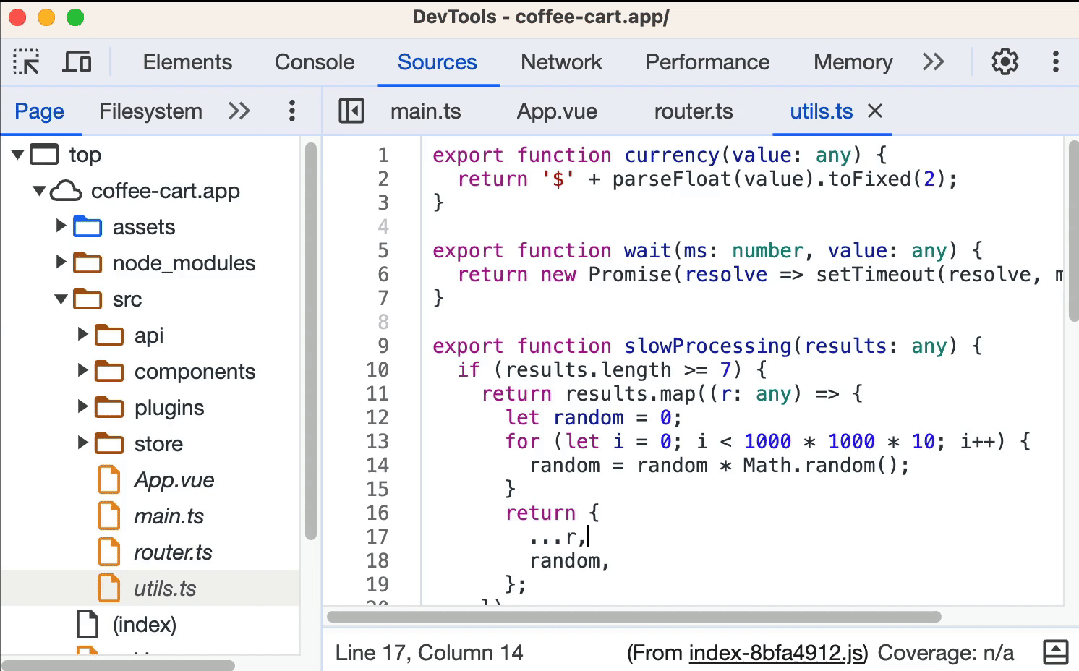Collapse the top frame tree node
This screenshot has height=671, width=1079.
(x=19, y=155)
